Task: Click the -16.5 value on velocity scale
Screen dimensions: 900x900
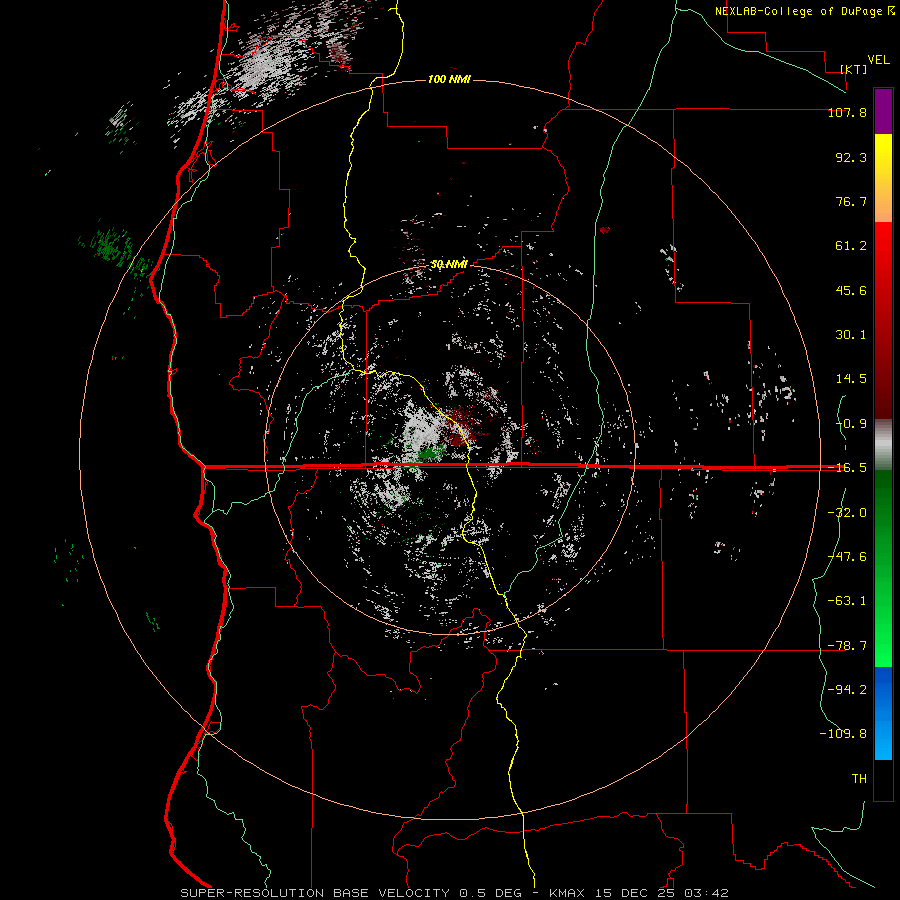Action: coord(847,468)
